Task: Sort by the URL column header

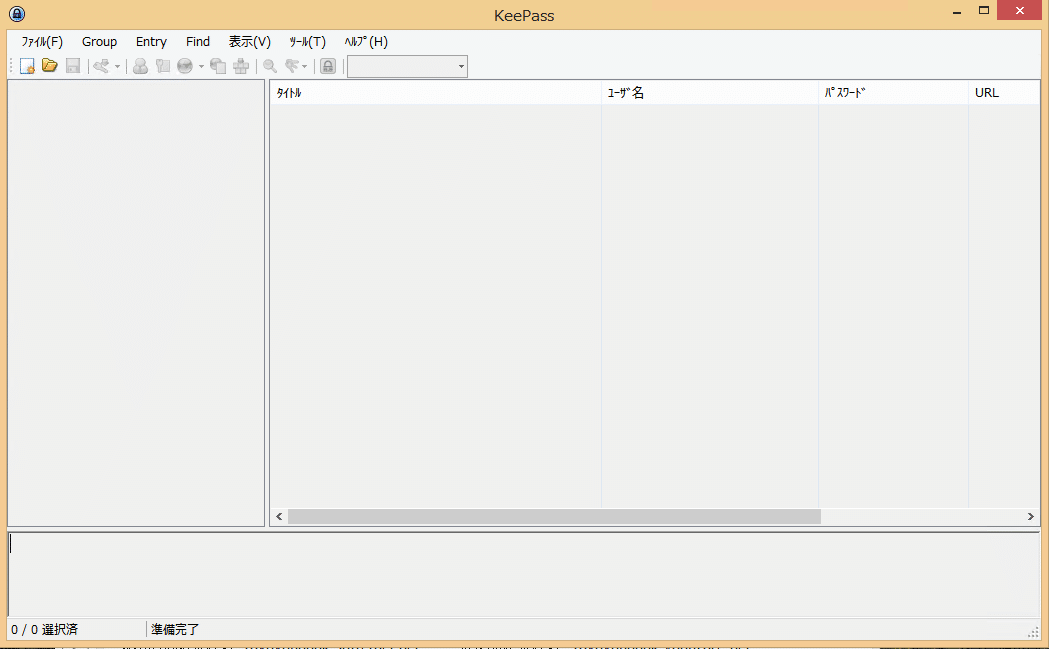Action: [x=1004, y=92]
